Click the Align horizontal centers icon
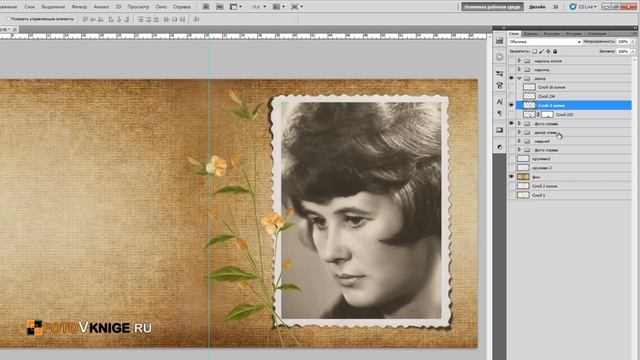640x360 pixels. click(x=119, y=19)
